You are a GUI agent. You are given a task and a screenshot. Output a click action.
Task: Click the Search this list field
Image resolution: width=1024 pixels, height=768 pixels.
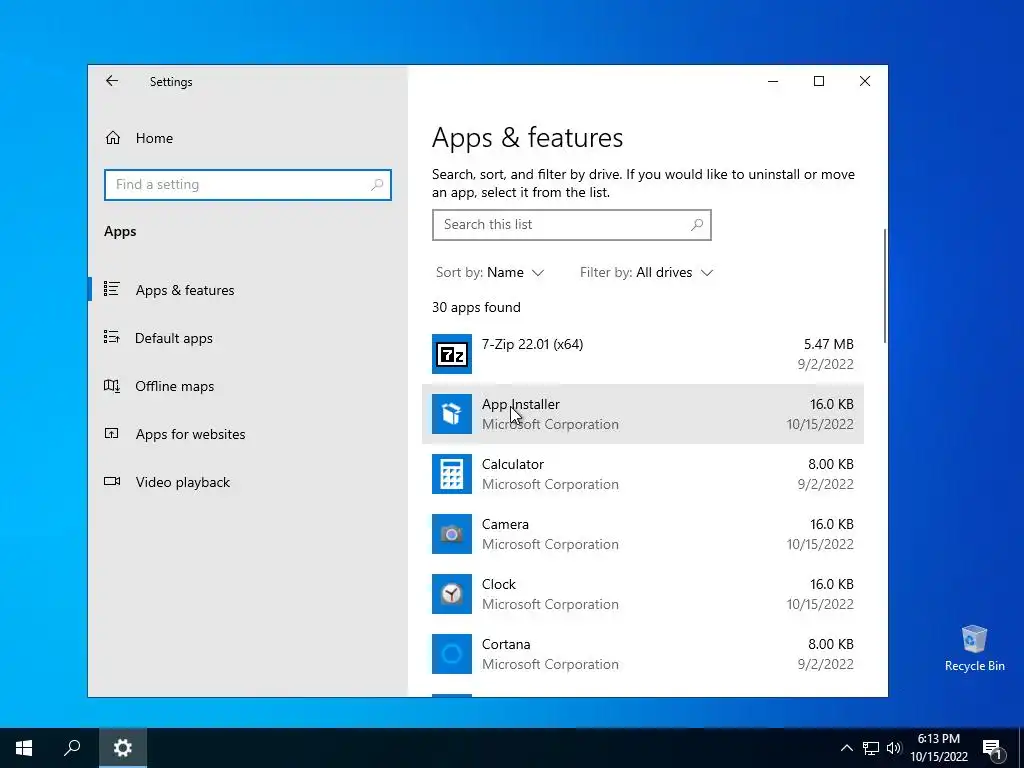coord(571,225)
